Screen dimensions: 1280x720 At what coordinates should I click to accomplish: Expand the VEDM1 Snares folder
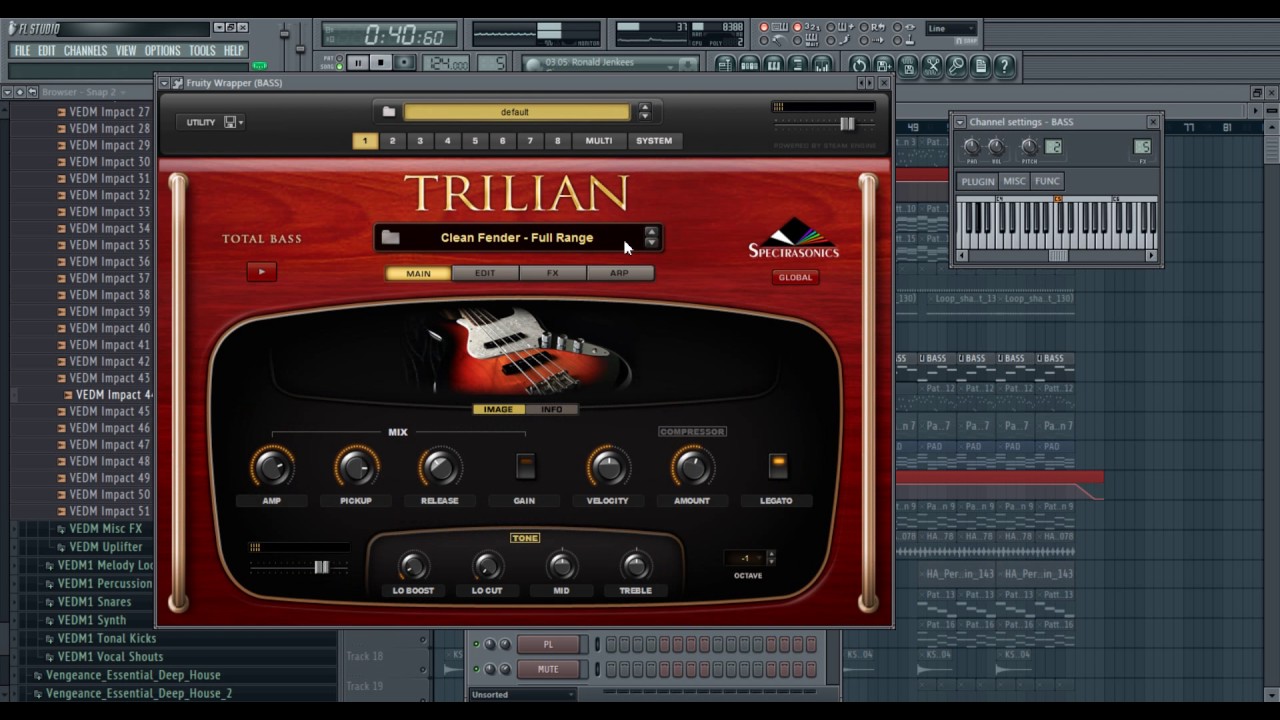(x=94, y=602)
